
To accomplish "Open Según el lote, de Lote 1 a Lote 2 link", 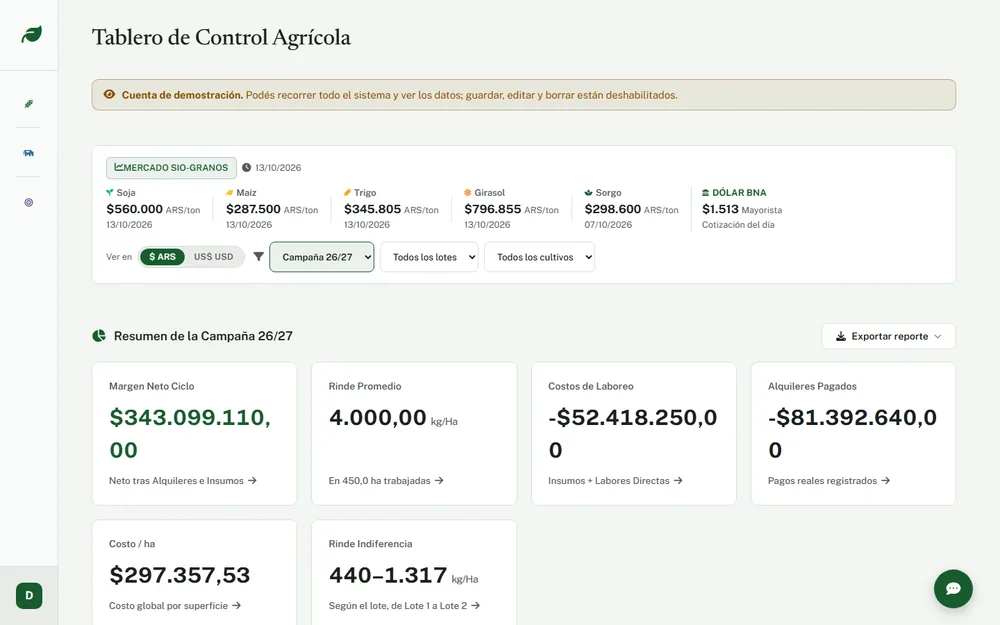I will pos(404,605).
